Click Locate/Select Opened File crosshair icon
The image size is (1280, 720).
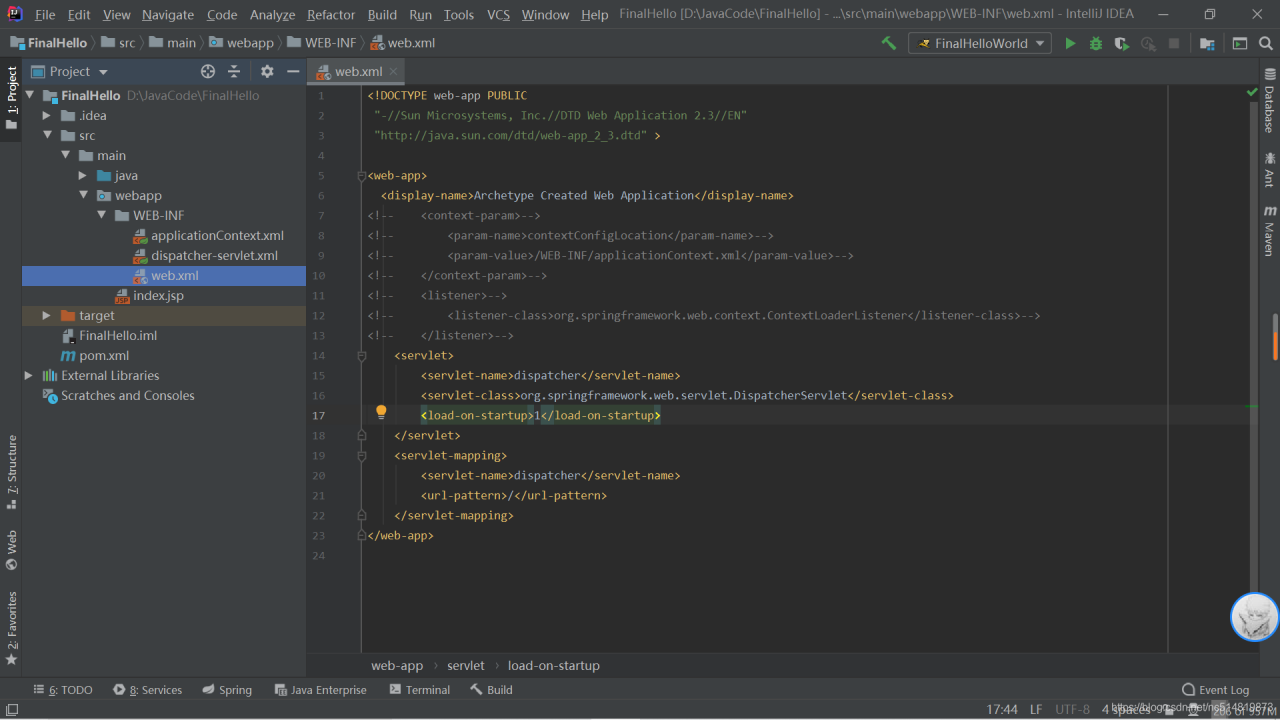208,71
